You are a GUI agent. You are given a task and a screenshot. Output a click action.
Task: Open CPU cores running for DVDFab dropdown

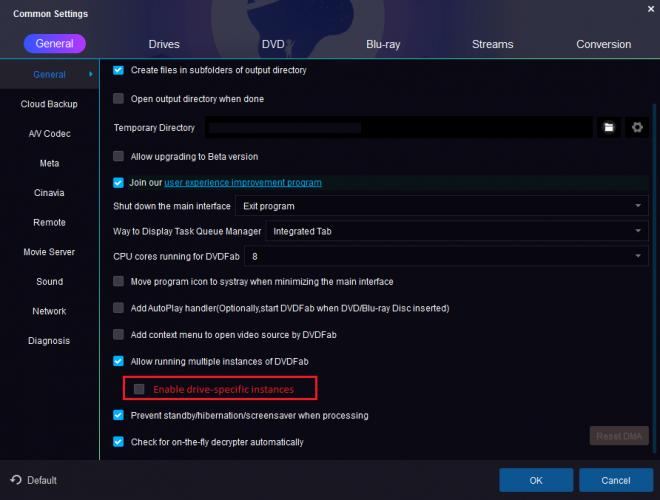point(446,256)
